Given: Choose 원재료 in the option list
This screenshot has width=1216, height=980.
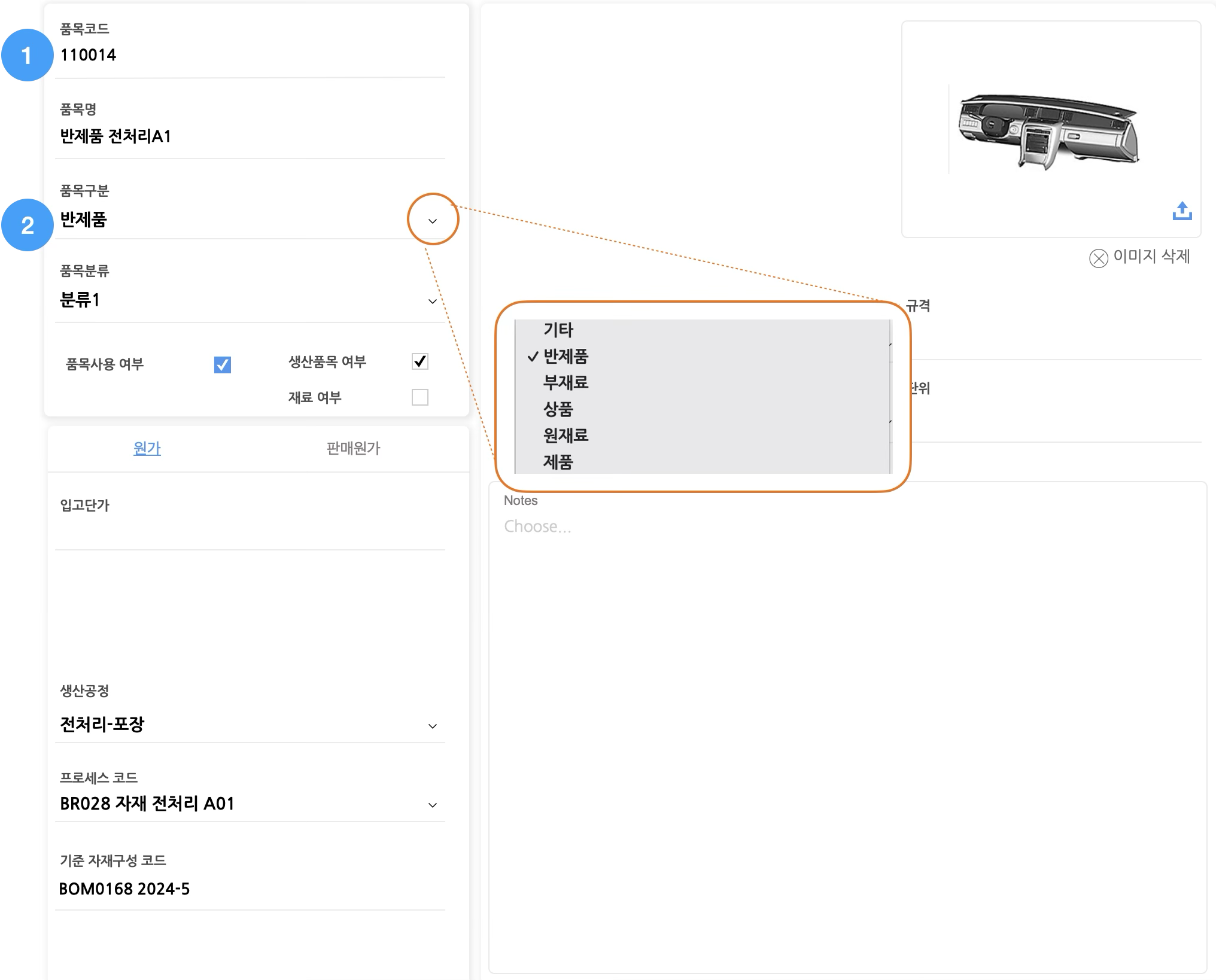Looking at the screenshot, I should tap(566, 436).
